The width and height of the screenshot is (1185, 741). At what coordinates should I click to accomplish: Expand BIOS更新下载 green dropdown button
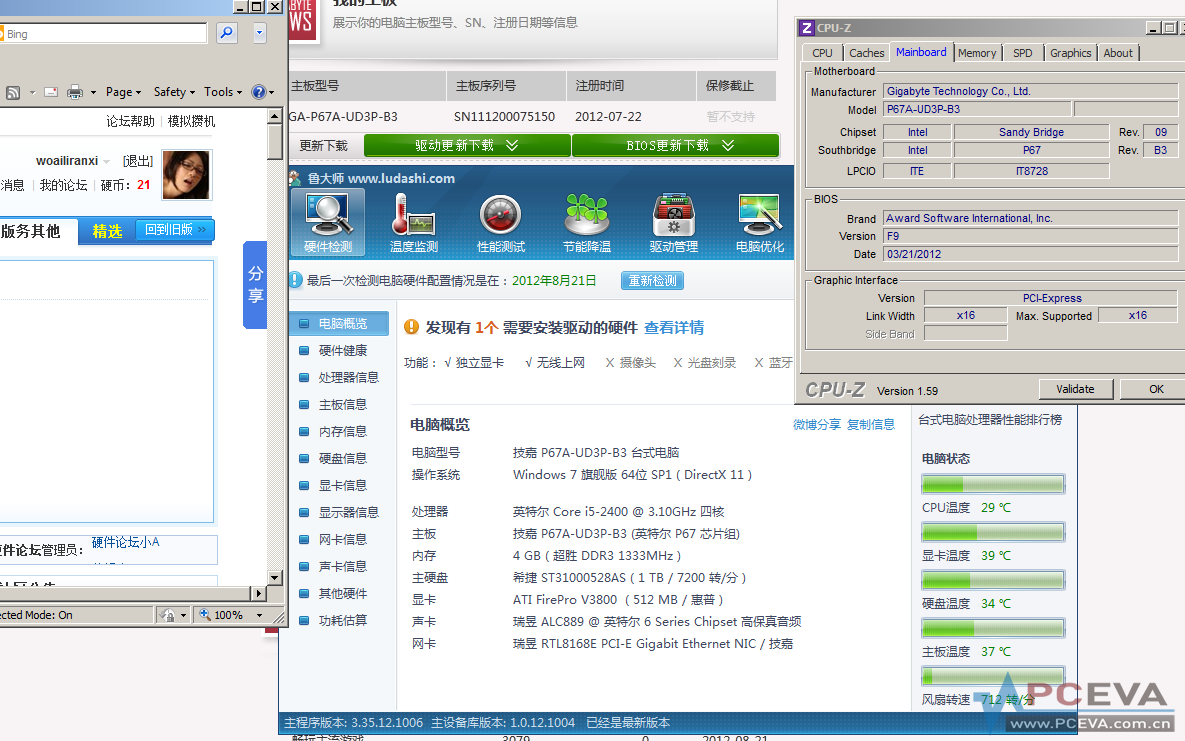[676, 145]
